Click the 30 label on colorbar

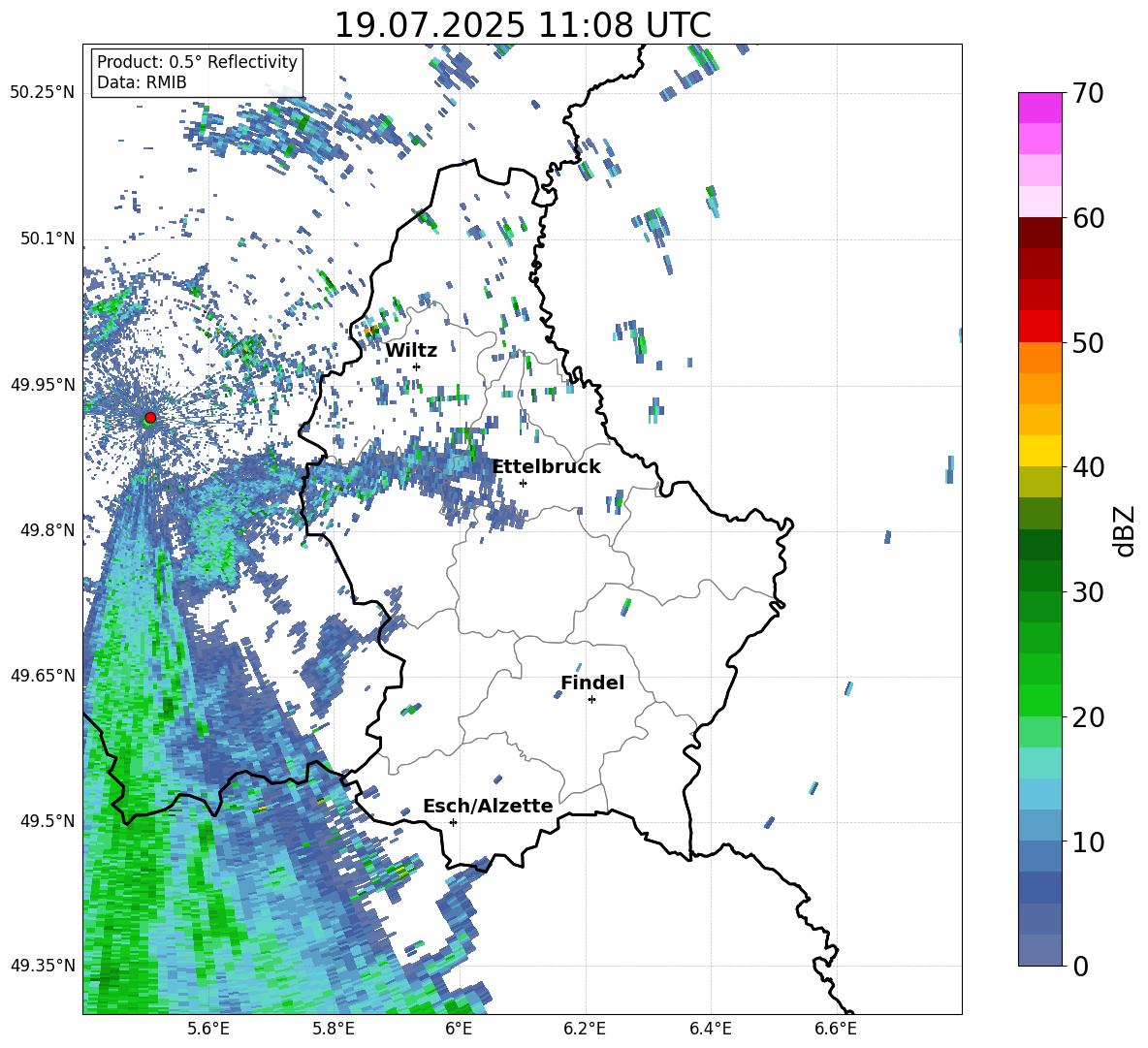point(1089,592)
